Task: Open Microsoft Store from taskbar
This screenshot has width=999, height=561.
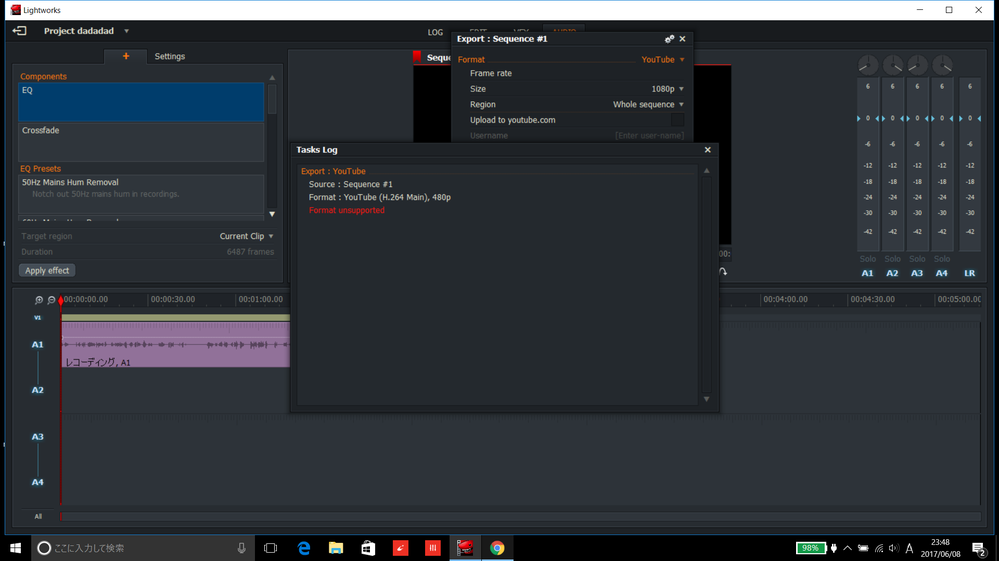Action: (x=368, y=548)
